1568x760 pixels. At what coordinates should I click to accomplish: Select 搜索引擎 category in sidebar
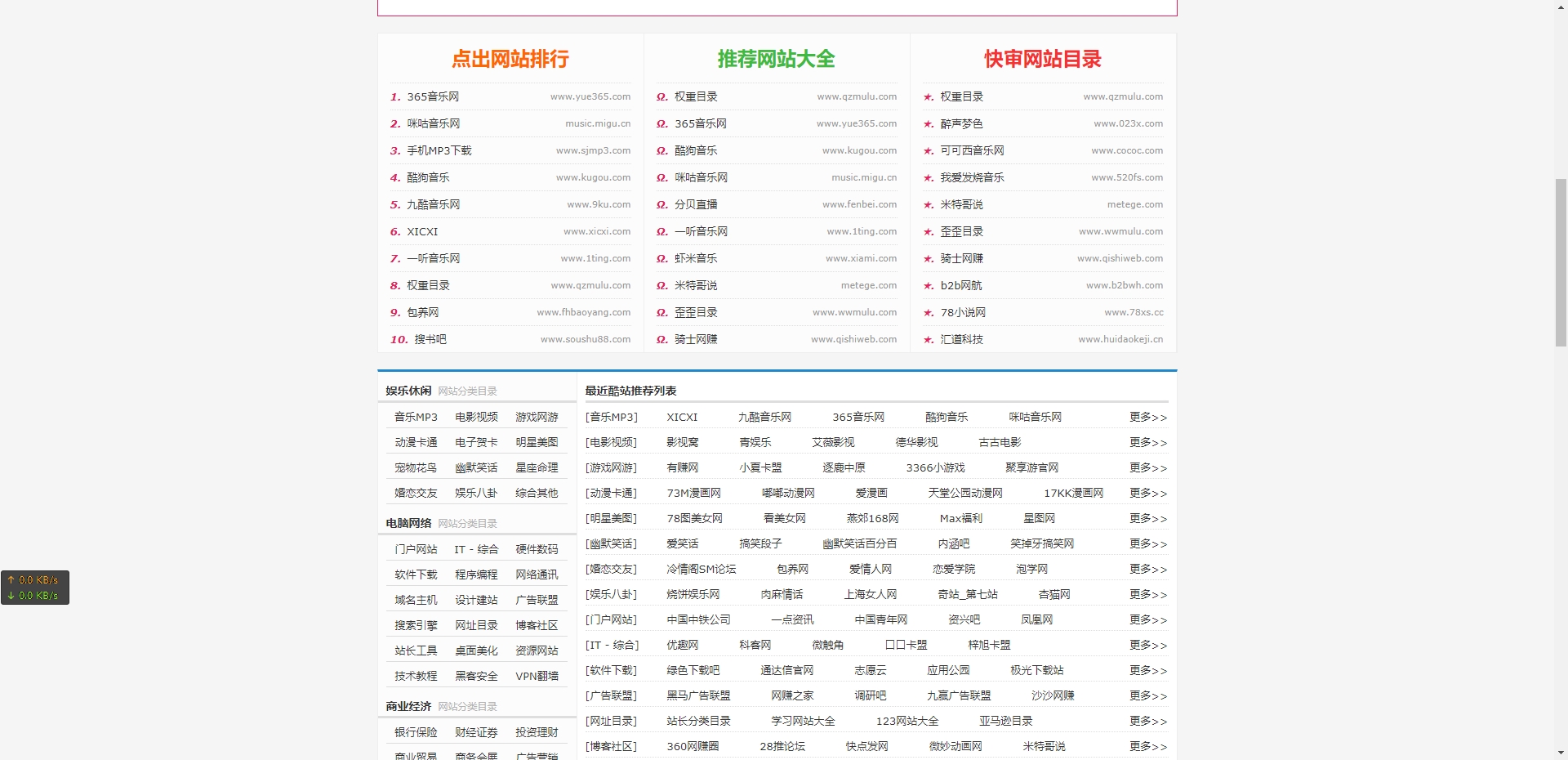pyautogui.click(x=416, y=625)
